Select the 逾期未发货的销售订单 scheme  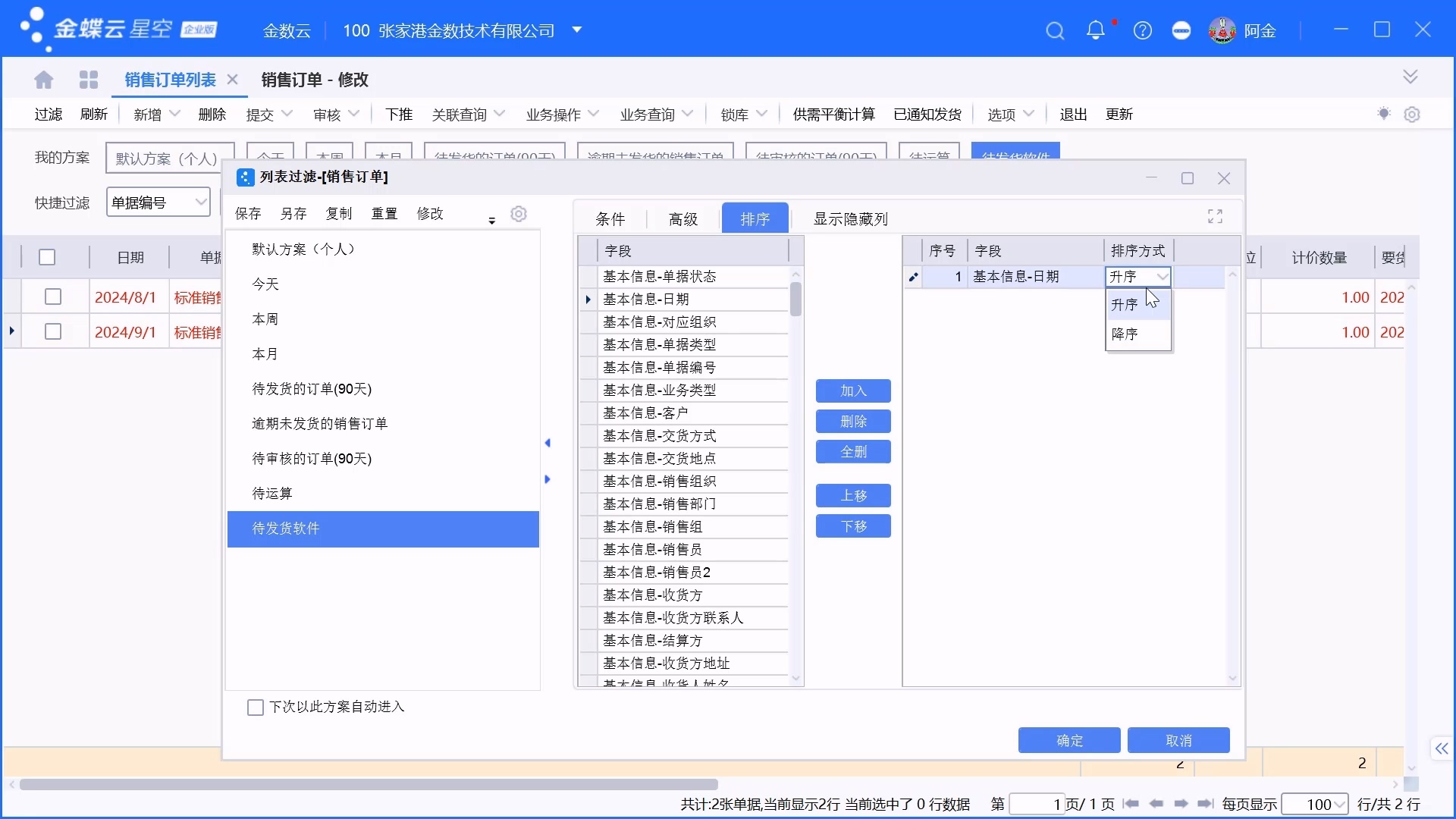[x=383, y=424]
